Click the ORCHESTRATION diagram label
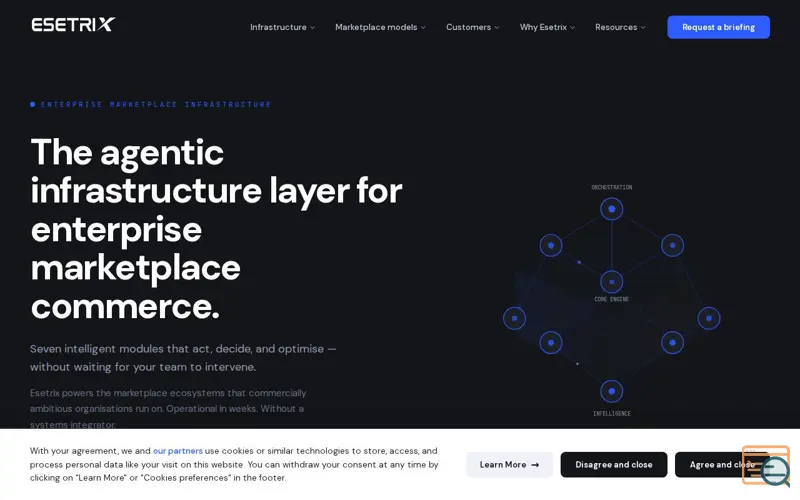Image resolution: width=800 pixels, height=500 pixels. [x=611, y=187]
